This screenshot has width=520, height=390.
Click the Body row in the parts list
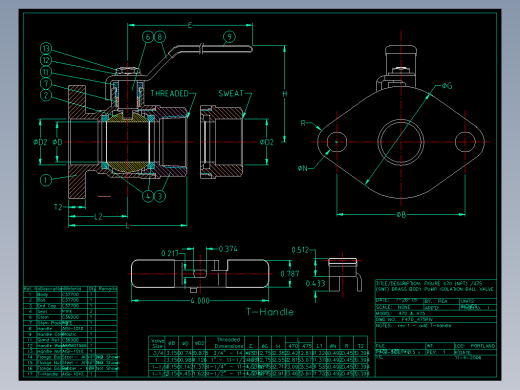(71, 295)
